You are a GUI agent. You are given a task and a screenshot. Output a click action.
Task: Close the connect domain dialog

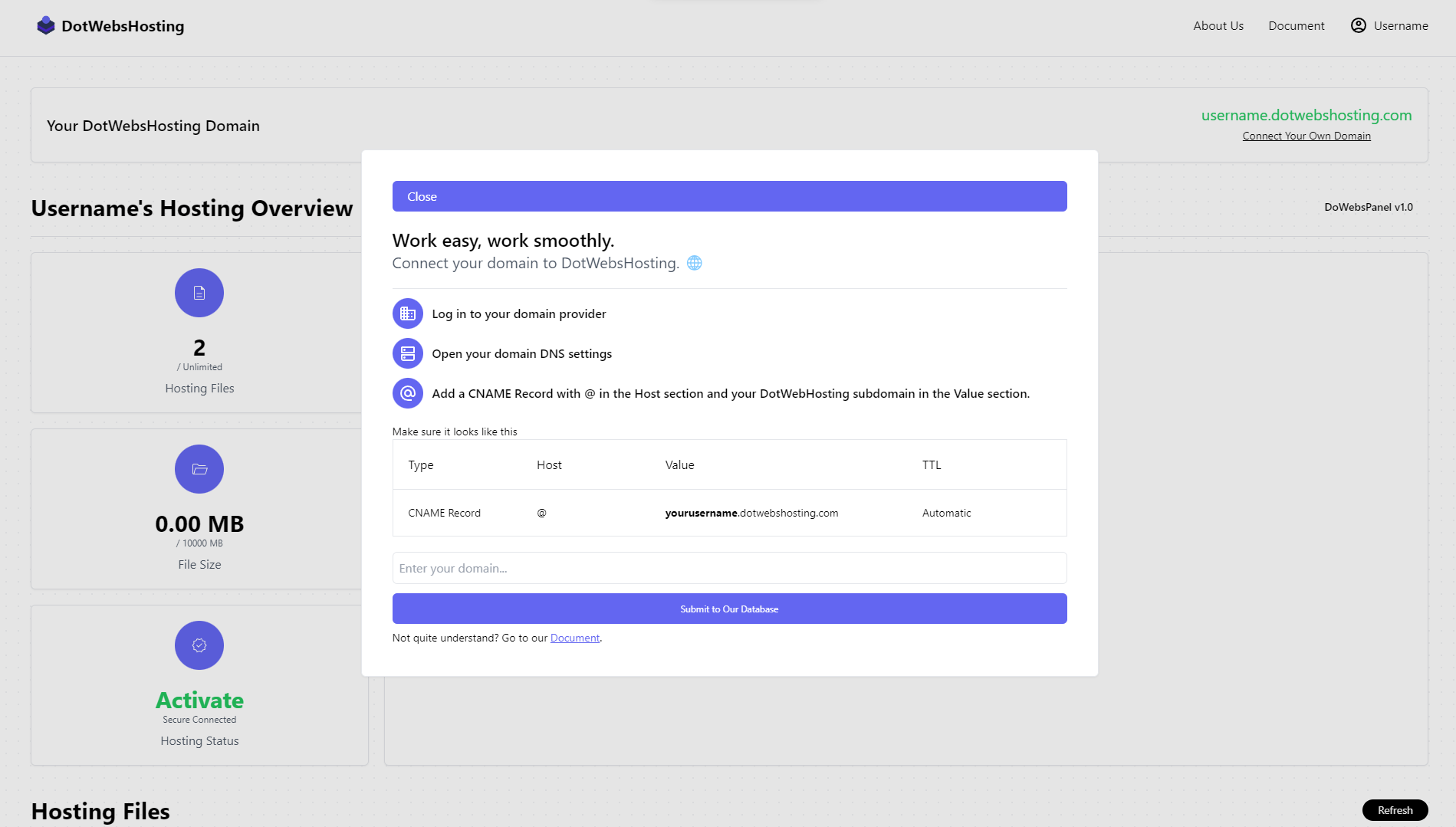click(729, 196)
